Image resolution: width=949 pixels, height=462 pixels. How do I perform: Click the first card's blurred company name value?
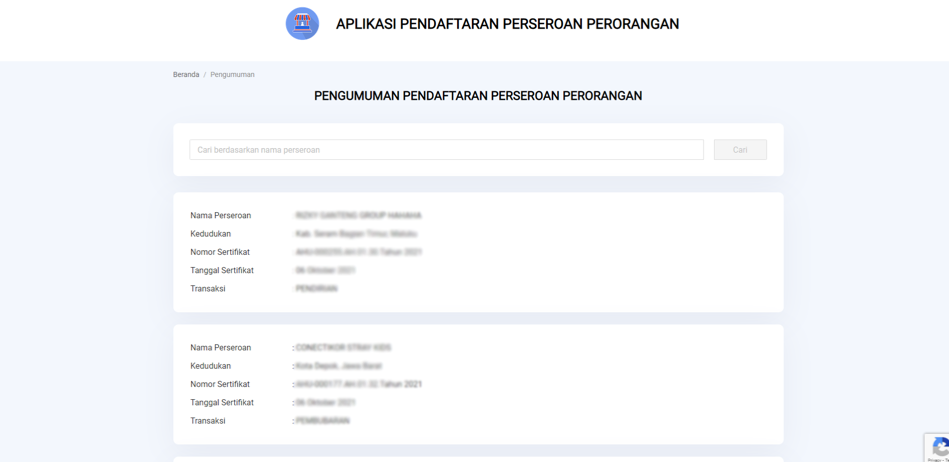[358, 216]
